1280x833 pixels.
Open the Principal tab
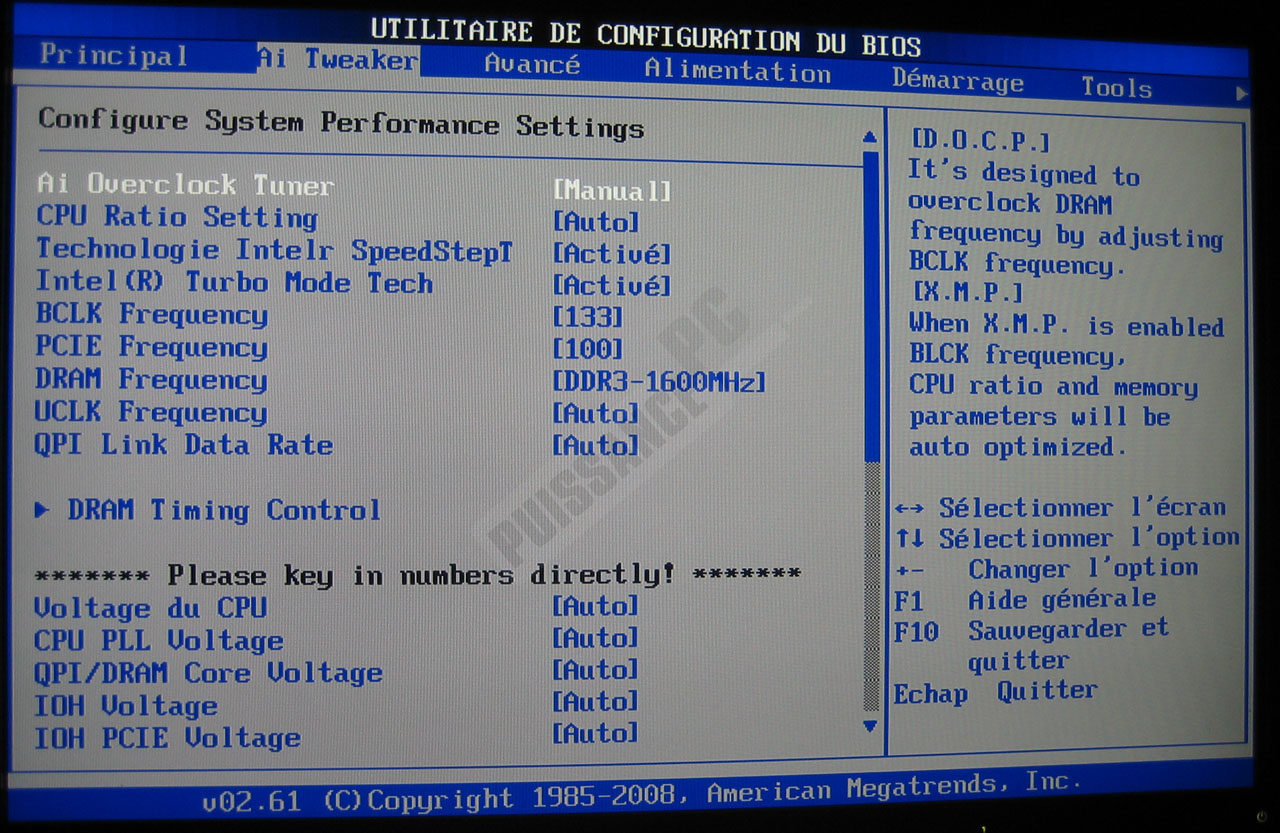[113, 55]
